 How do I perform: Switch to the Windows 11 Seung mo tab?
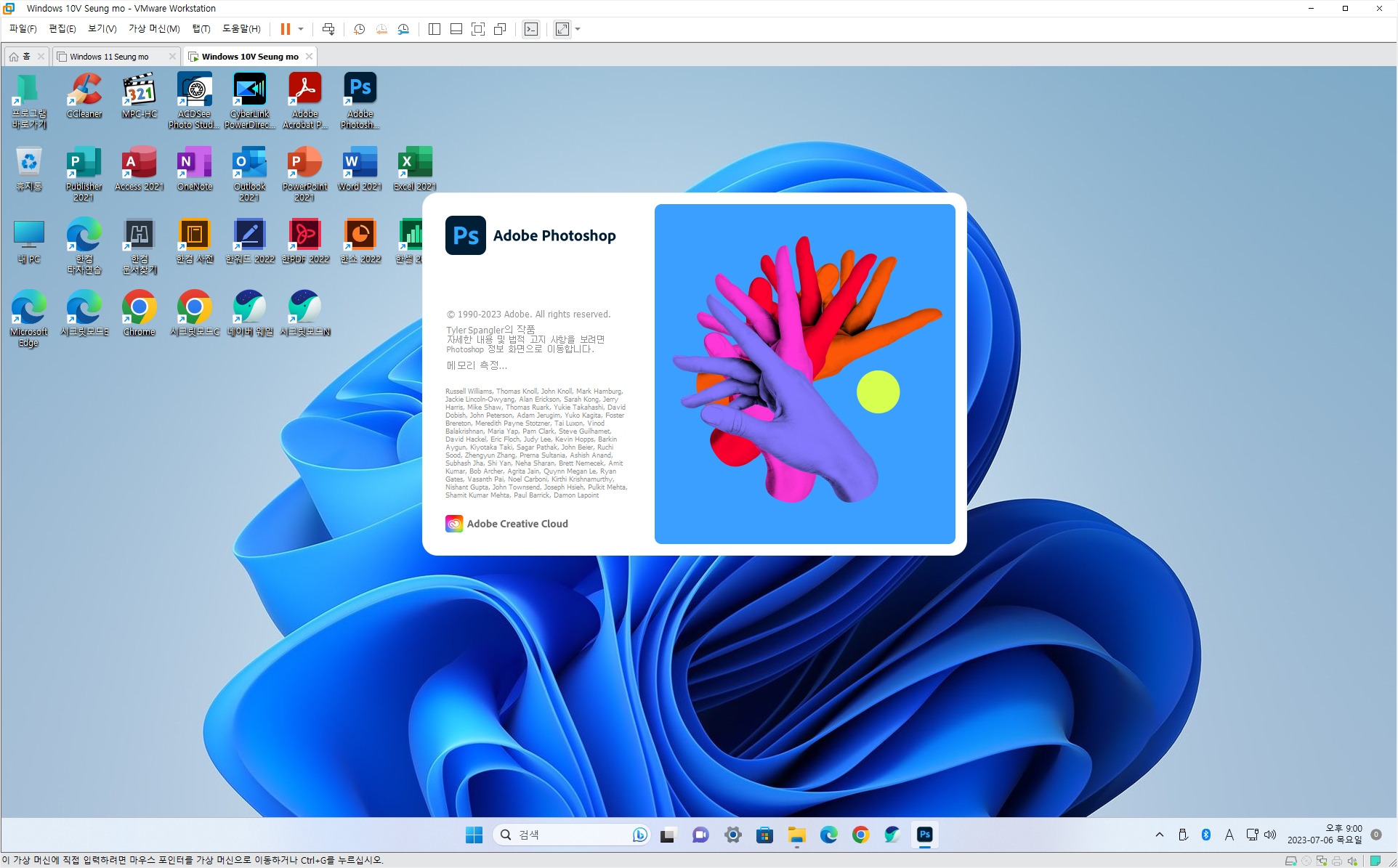pyautogui.click(x=110, y=57)
